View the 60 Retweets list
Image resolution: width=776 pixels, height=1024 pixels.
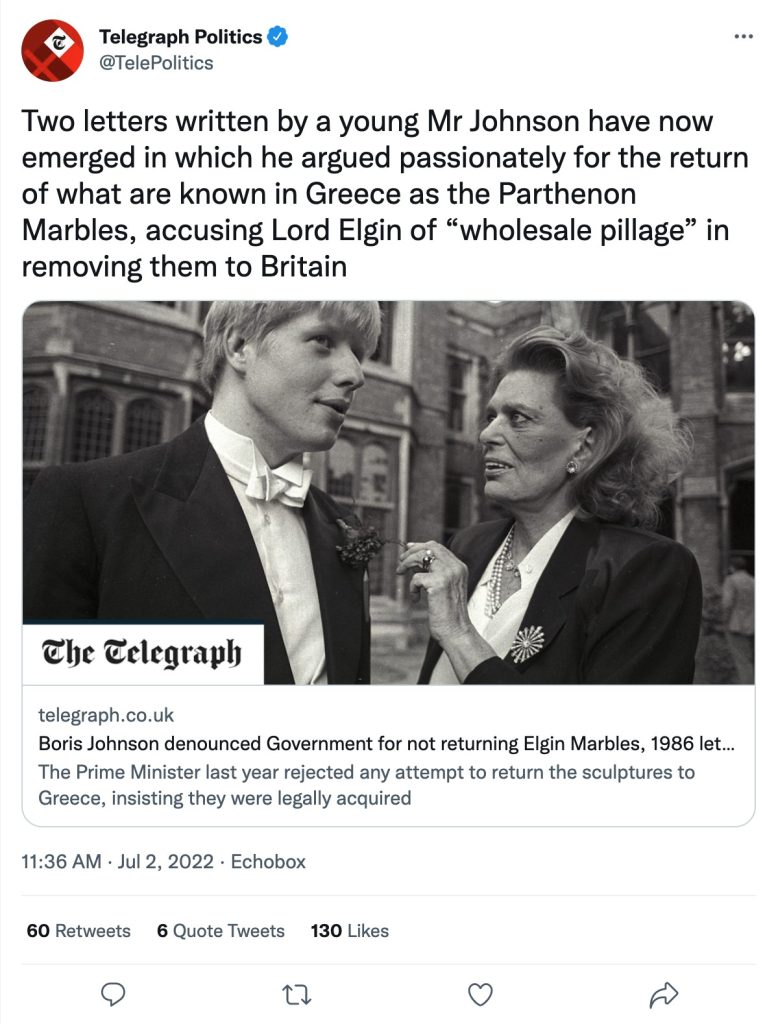pyautogui.click(x=78, y=931)
